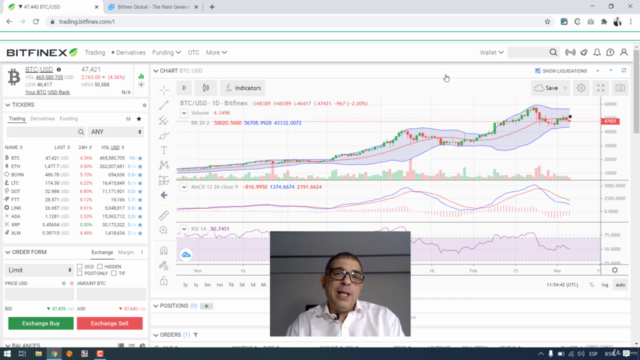The image size is (640, 360).
Task: Open the Wallet dropdown
Action: click(492, 52)
